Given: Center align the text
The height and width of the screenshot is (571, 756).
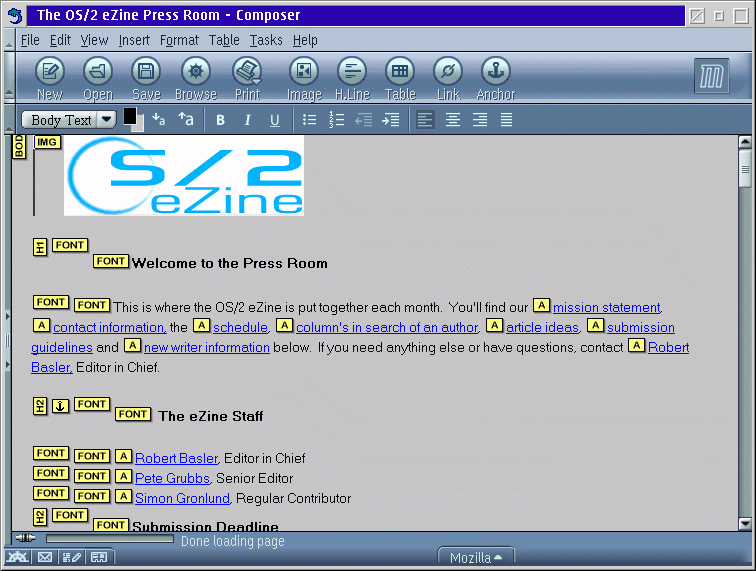Looking at the screenshot, I should pos(452,120).
